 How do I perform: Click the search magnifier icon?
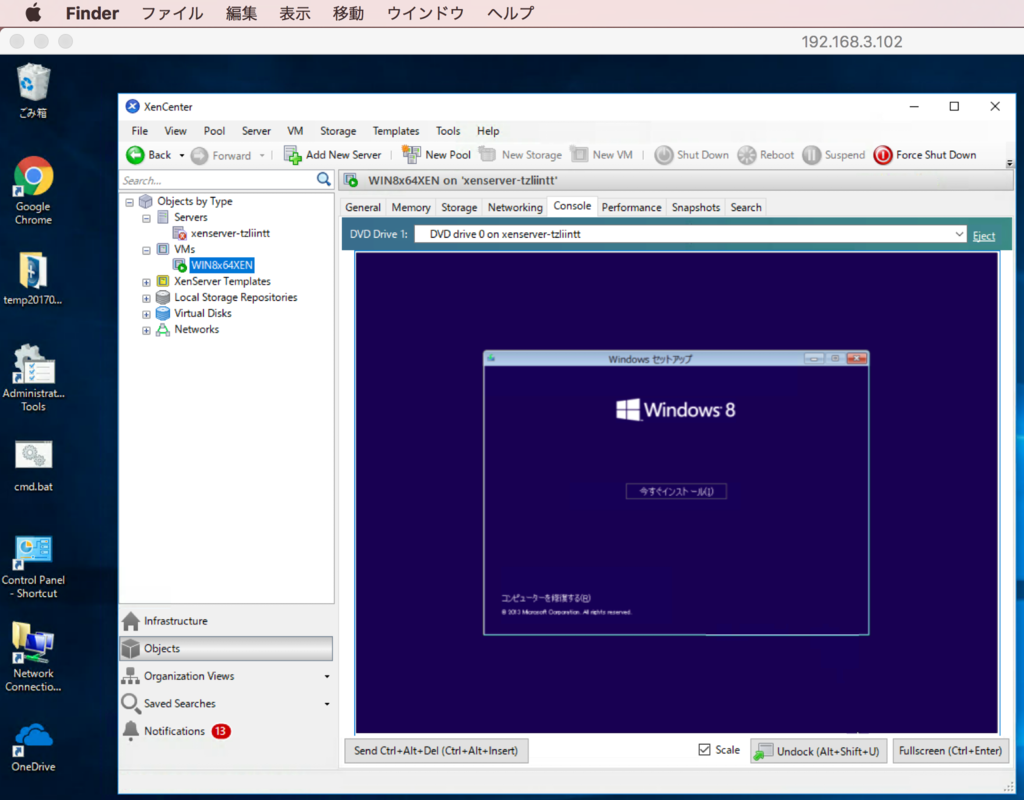324,180
